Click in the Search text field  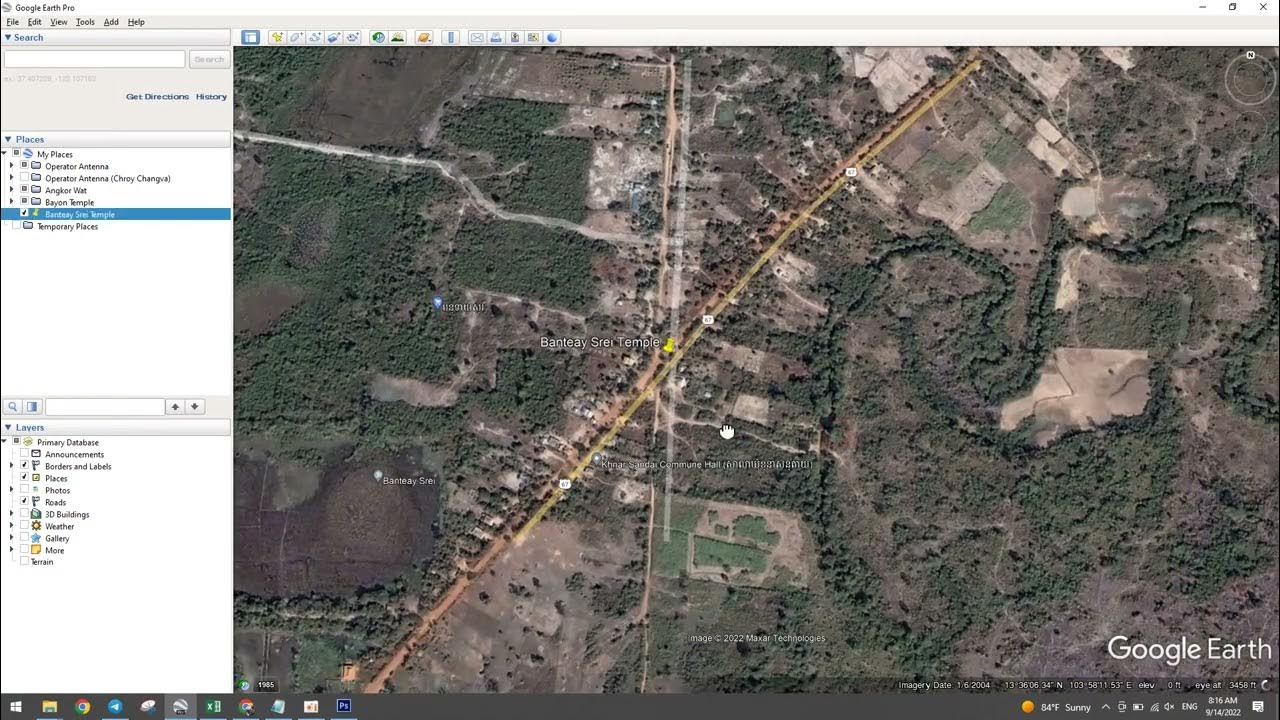coord(94,59)
